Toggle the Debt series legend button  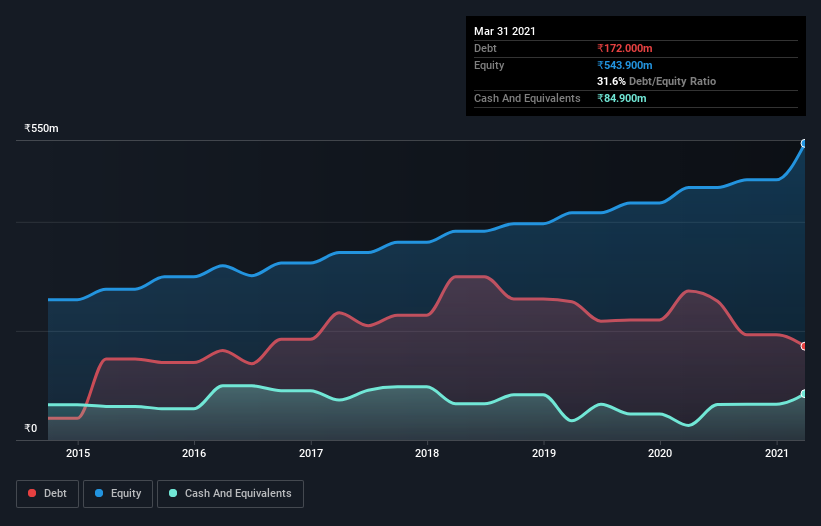click(47, 494)
